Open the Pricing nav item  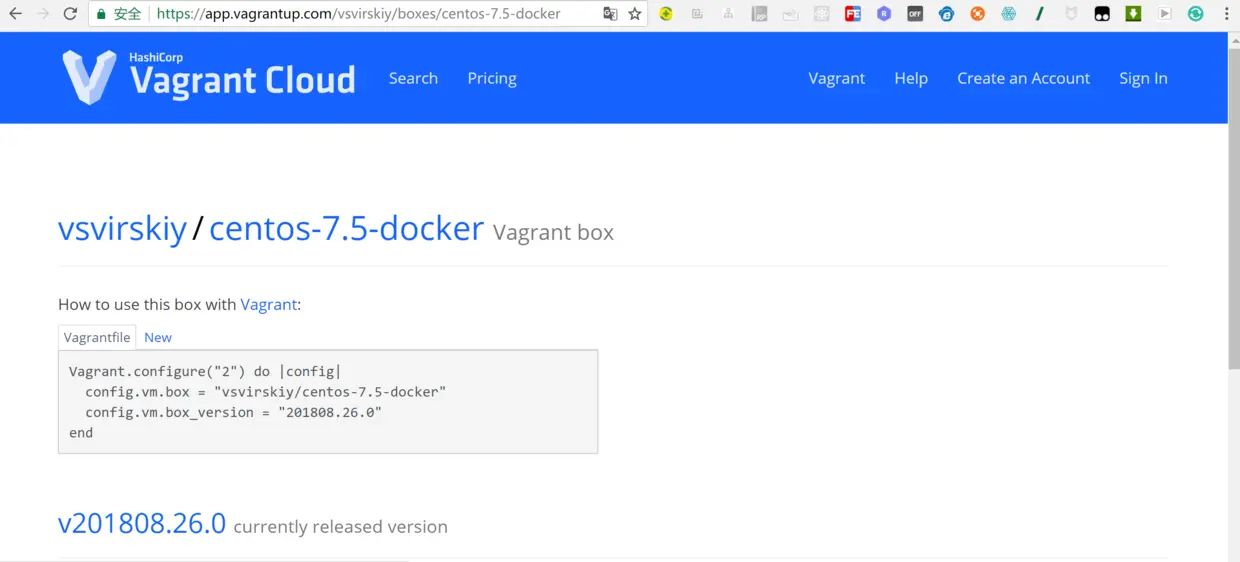coord(492,78)
